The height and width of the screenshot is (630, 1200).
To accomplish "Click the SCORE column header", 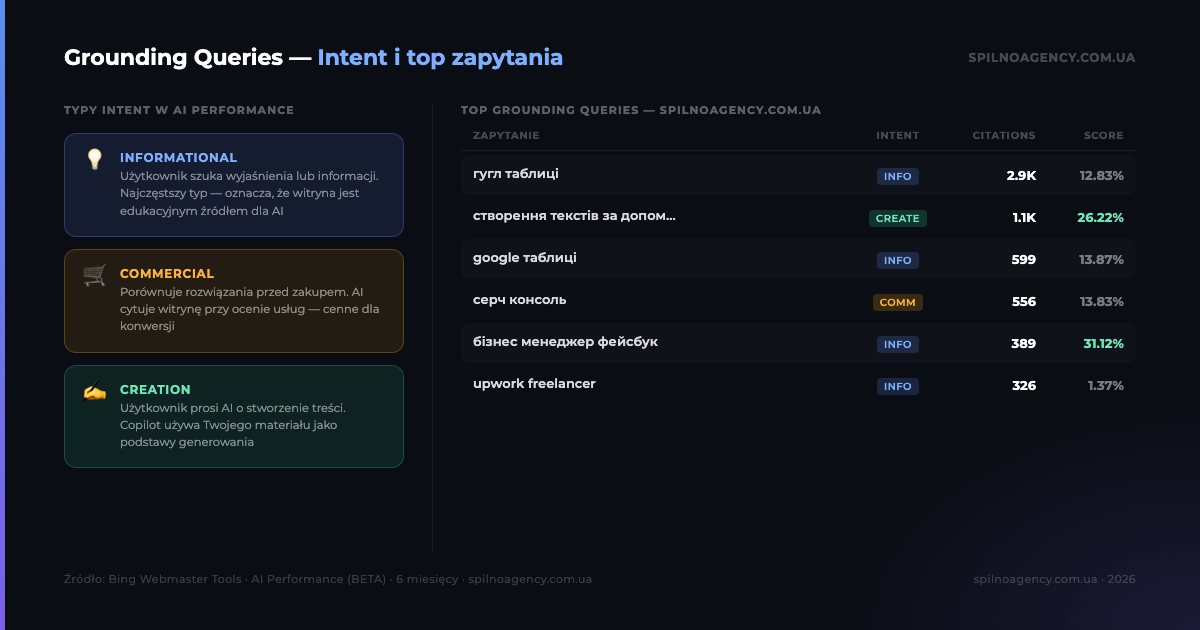I will (x=1104, y=136).
